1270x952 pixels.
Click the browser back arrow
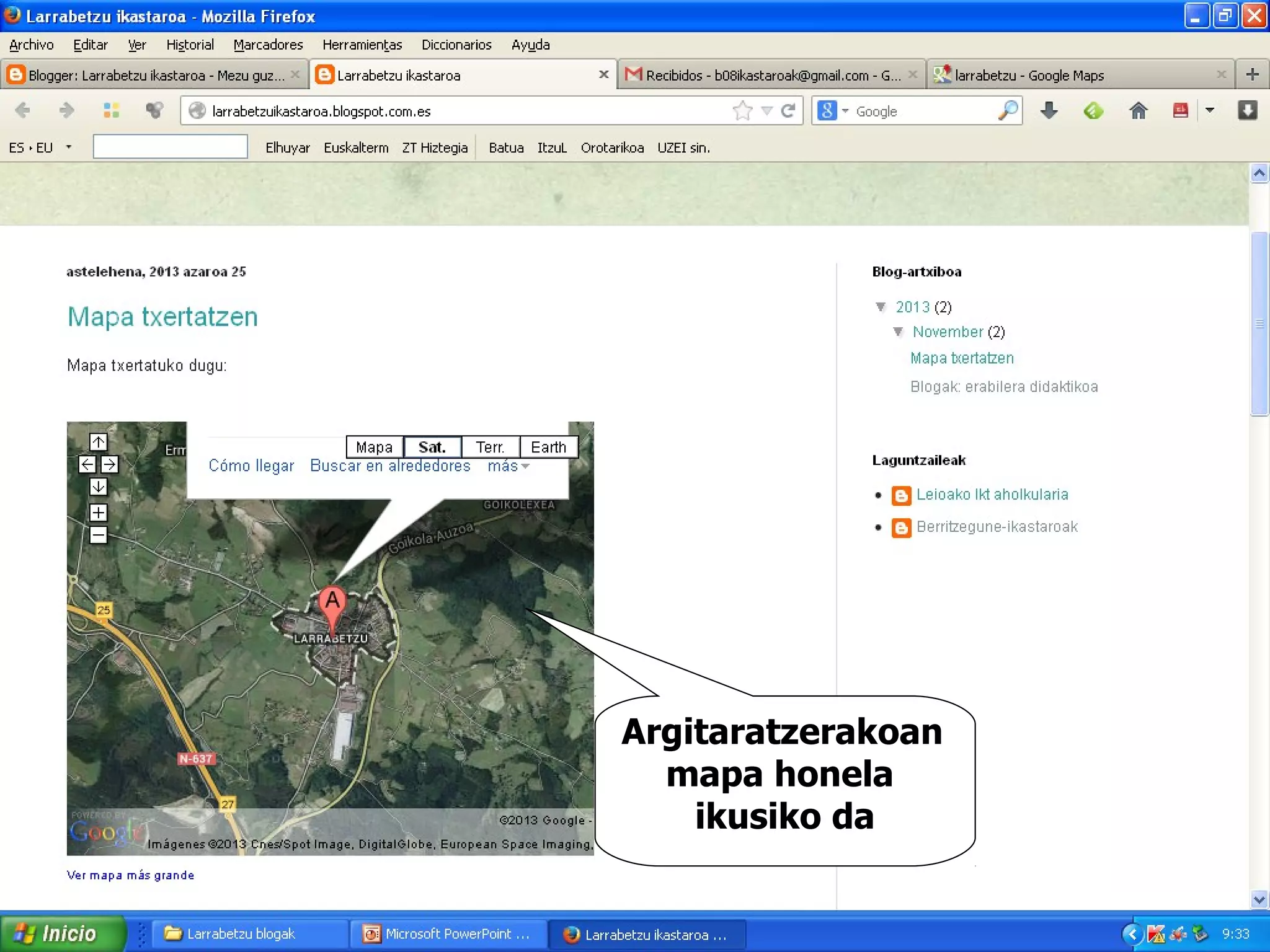23,111
